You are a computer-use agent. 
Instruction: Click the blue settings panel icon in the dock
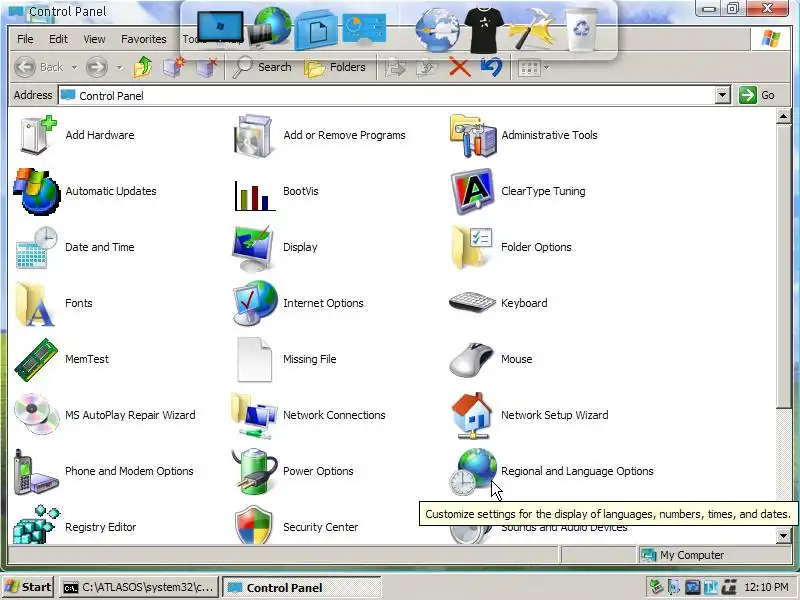point(364,29)
